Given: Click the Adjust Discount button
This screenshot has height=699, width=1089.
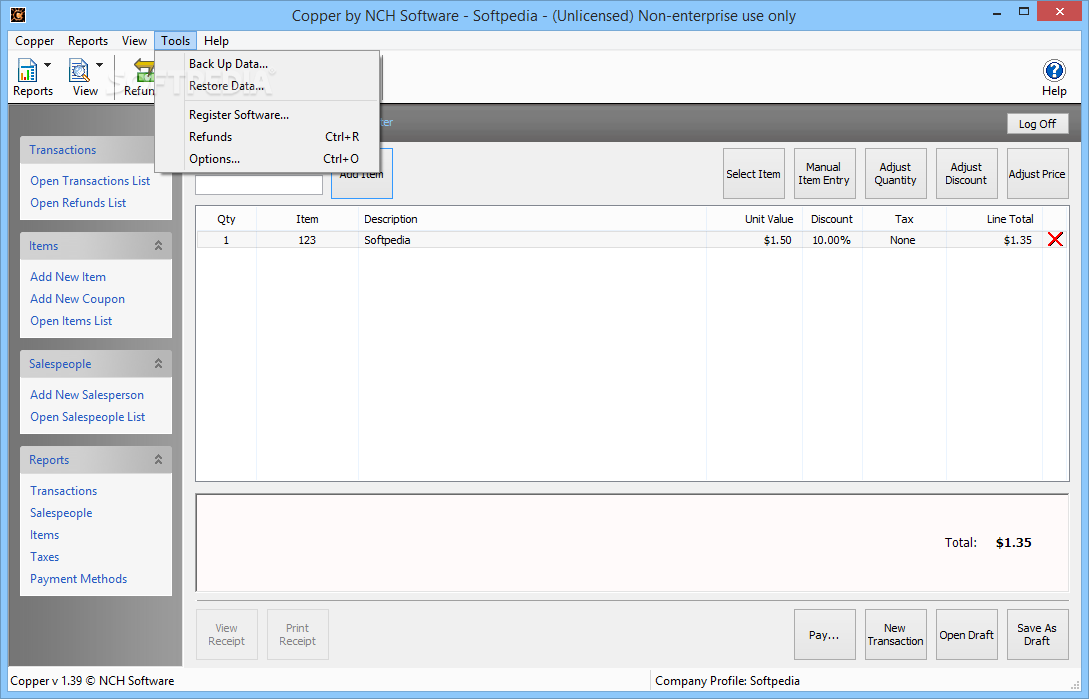Looking at the screenshot, I should pos(966,174).
